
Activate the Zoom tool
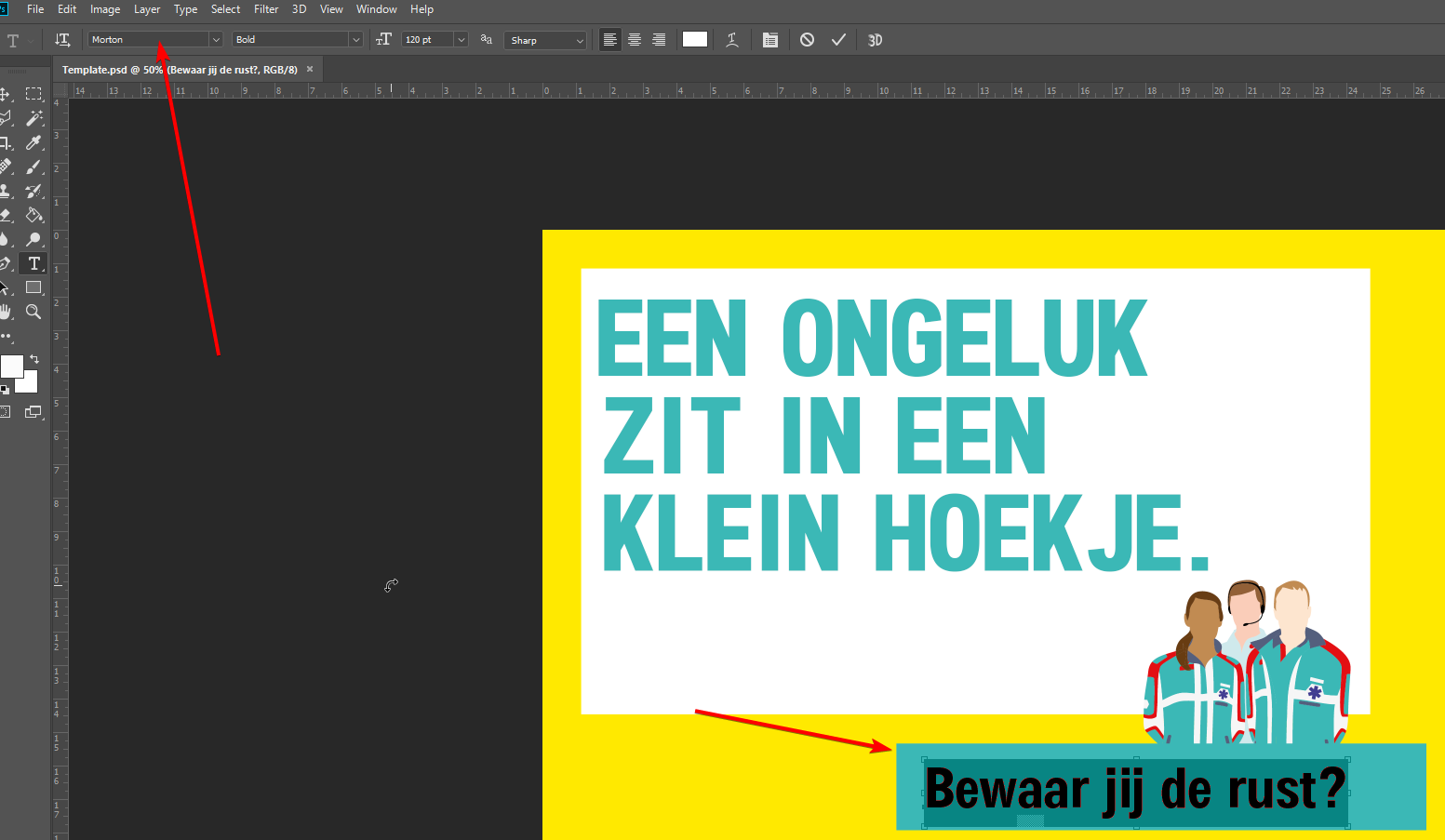coord(33,312)
